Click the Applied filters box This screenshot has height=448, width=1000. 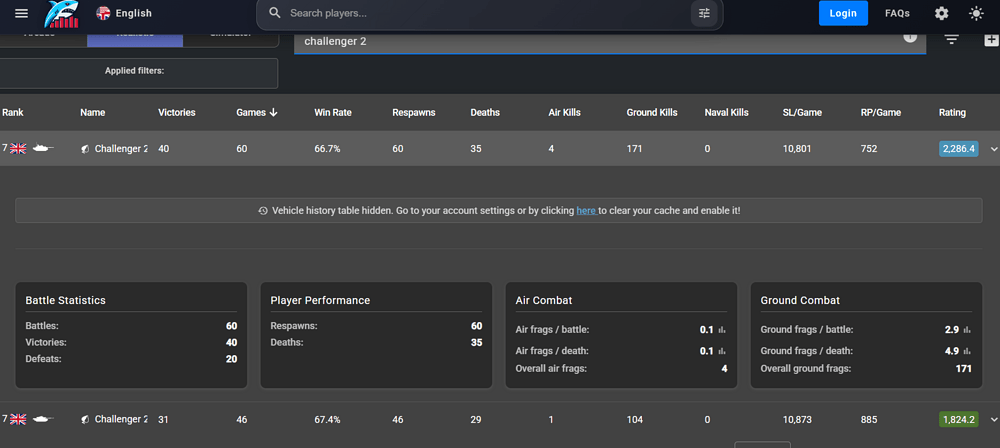(x=138, y=73)
